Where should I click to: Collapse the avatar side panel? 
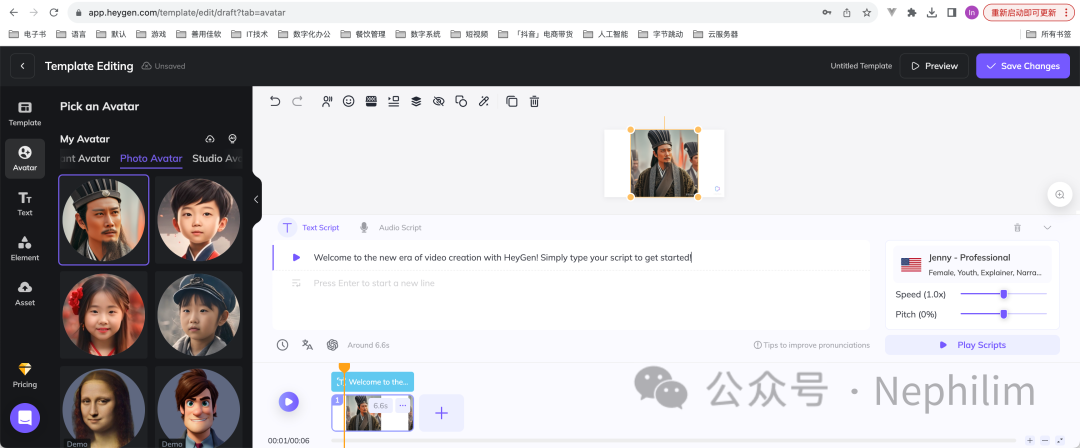(256, 199)
